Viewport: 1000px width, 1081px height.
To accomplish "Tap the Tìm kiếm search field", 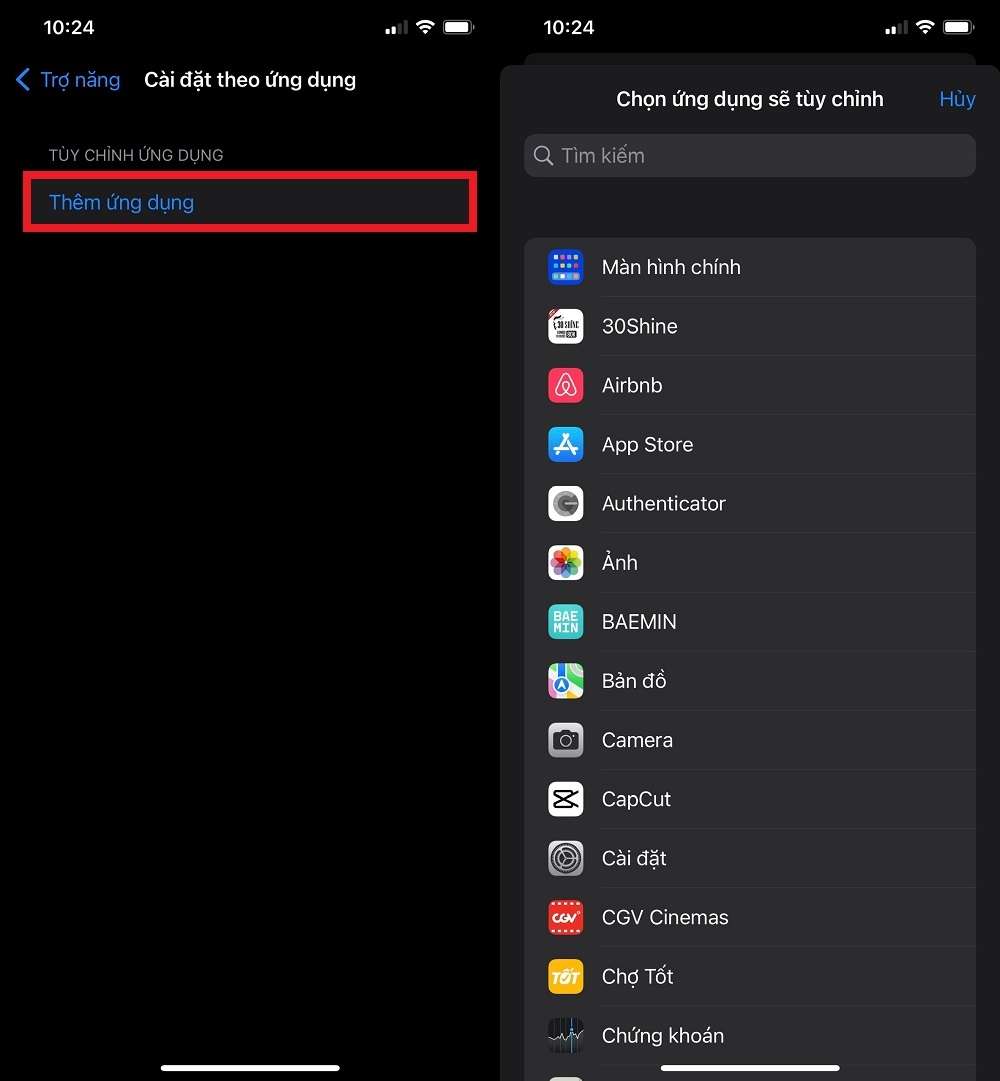I will point(750,155).
